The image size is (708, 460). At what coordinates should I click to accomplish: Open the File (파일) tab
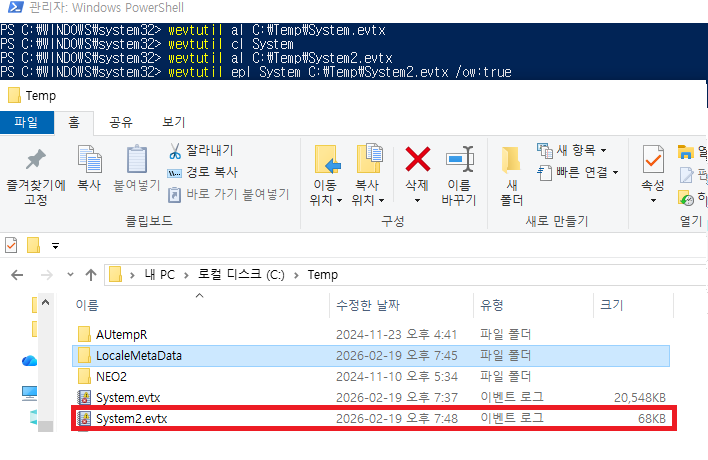pos(27,122)
